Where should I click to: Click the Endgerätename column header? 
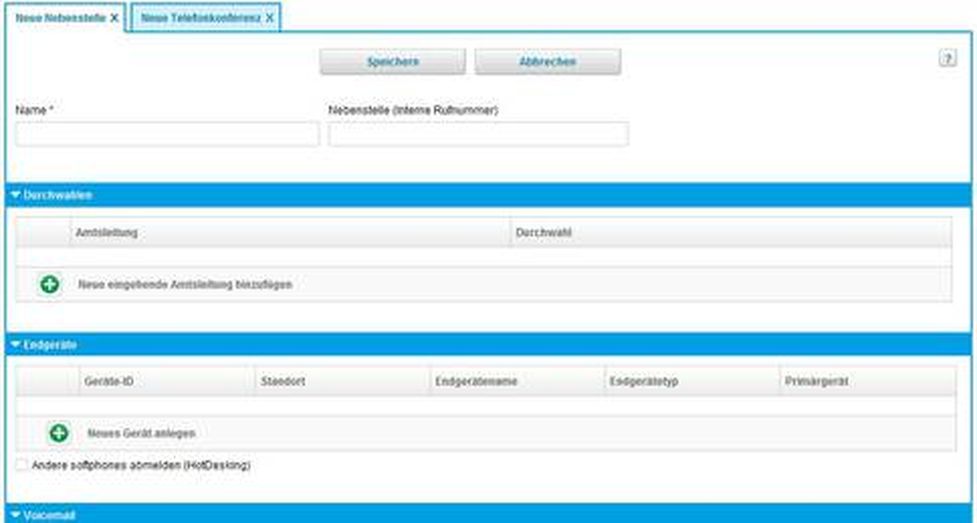click(x=518, y=381)
